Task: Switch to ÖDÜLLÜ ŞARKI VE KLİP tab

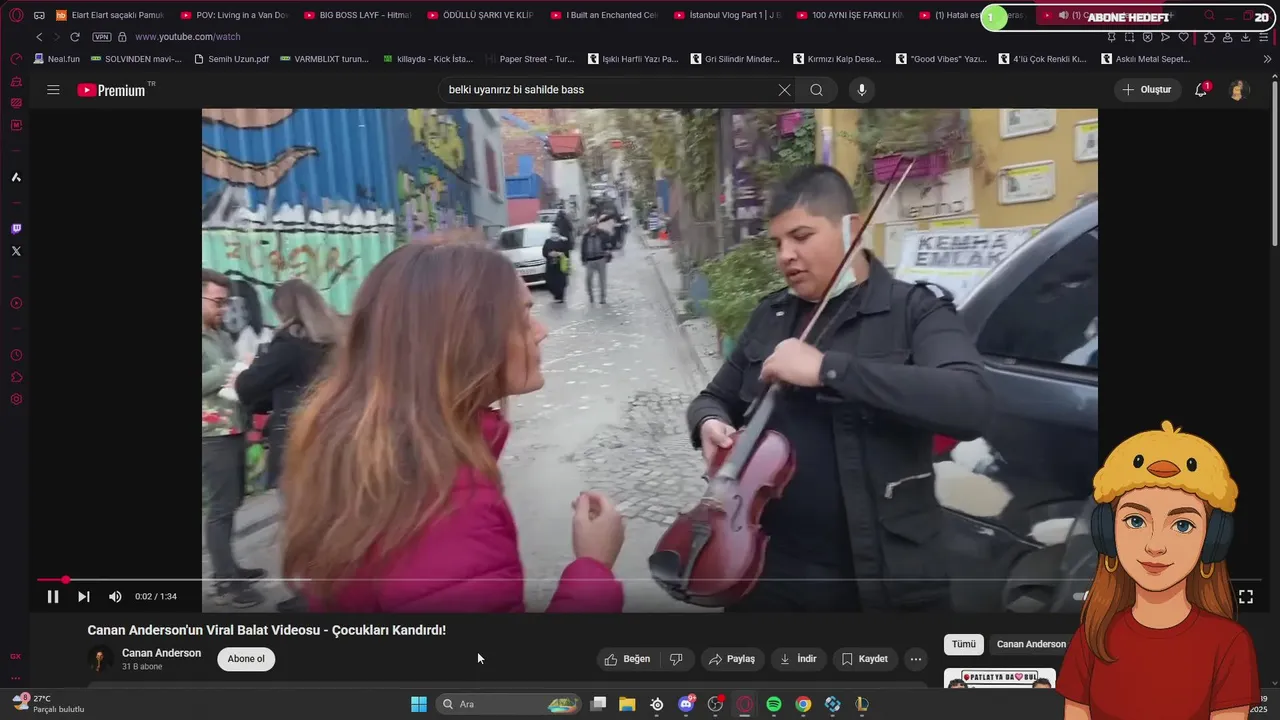Action: tap(480, 15)
